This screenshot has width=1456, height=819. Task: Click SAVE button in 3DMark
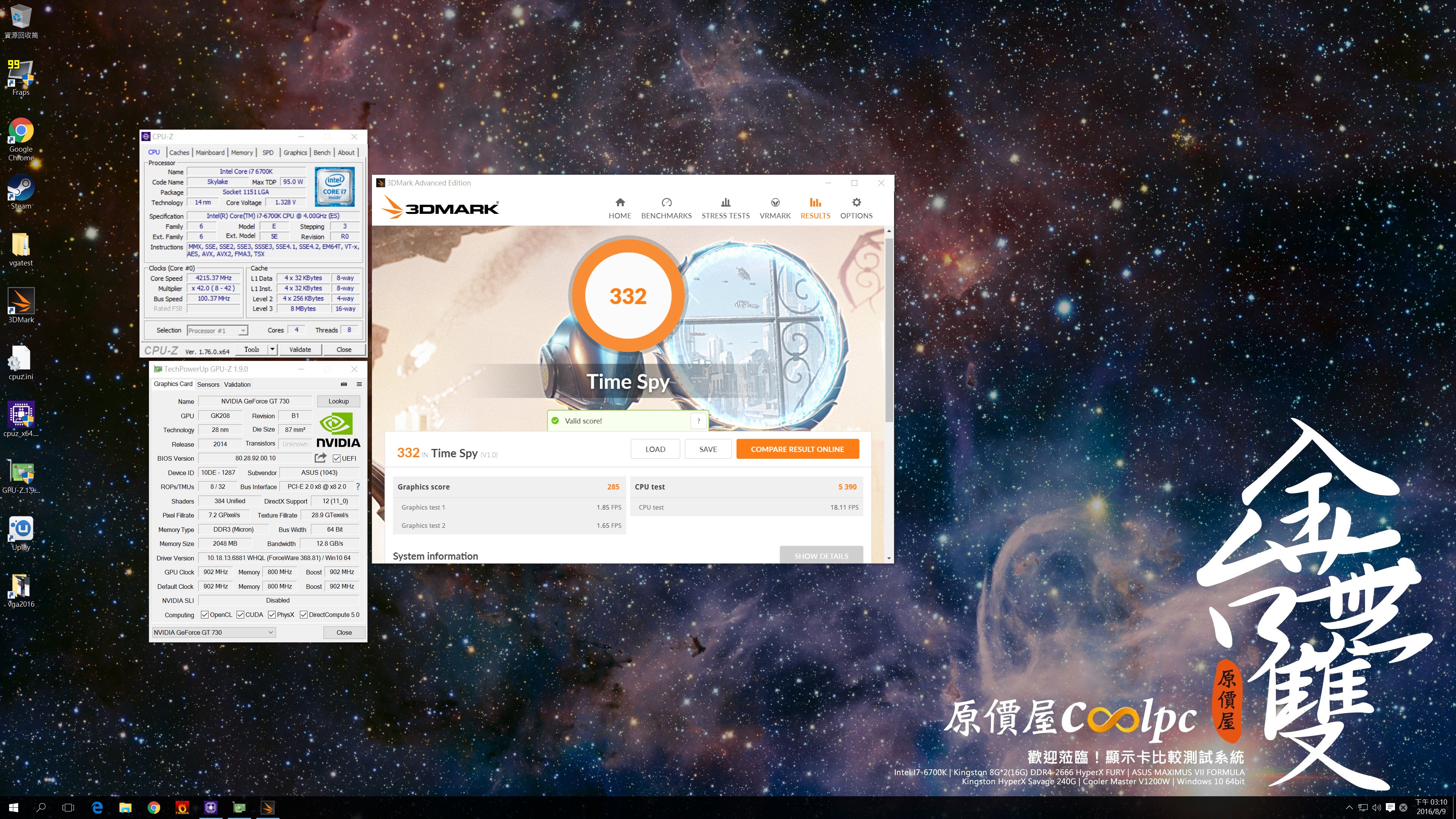click(x=708, y=449)
